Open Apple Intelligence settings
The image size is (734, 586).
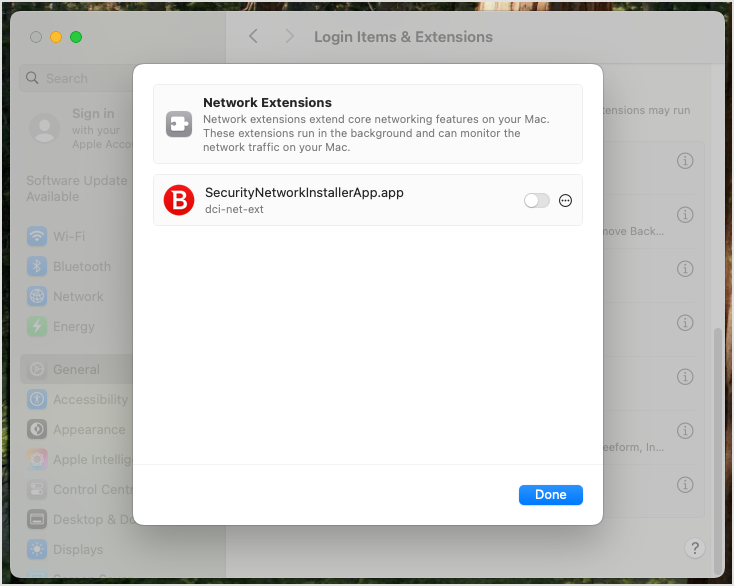(x=77, y=459)
